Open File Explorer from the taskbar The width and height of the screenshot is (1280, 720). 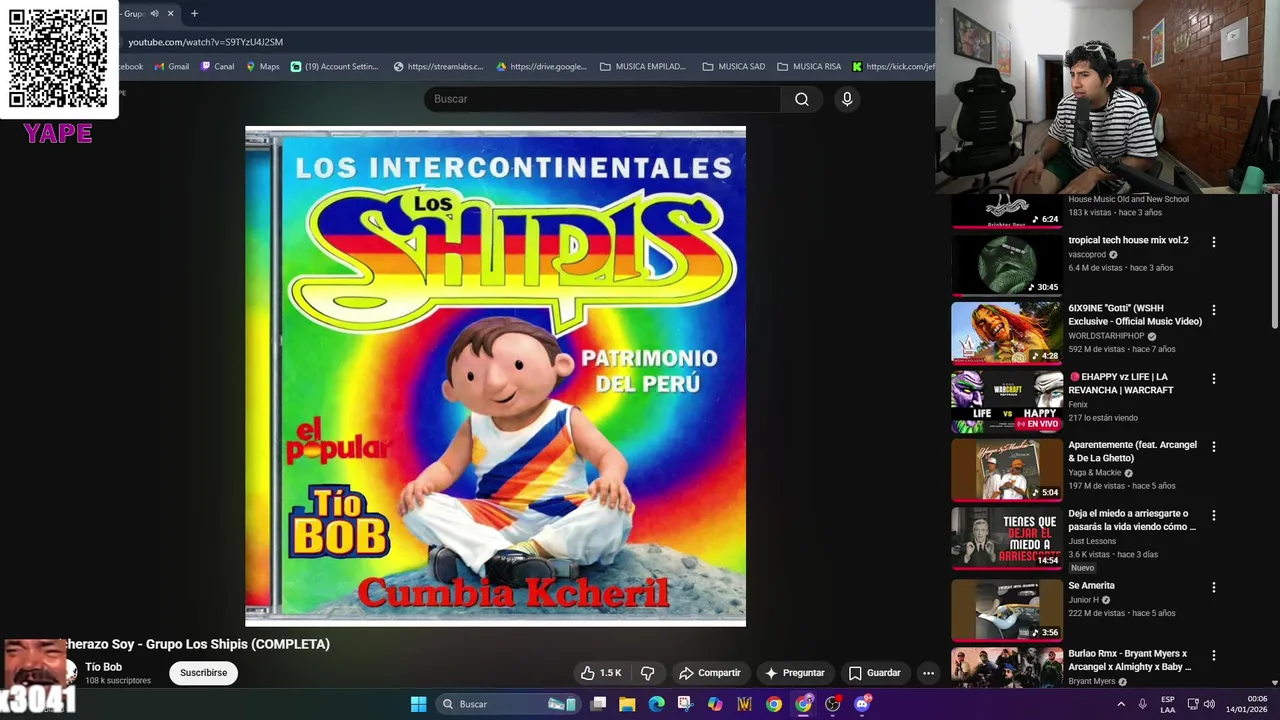click(627, 704)
